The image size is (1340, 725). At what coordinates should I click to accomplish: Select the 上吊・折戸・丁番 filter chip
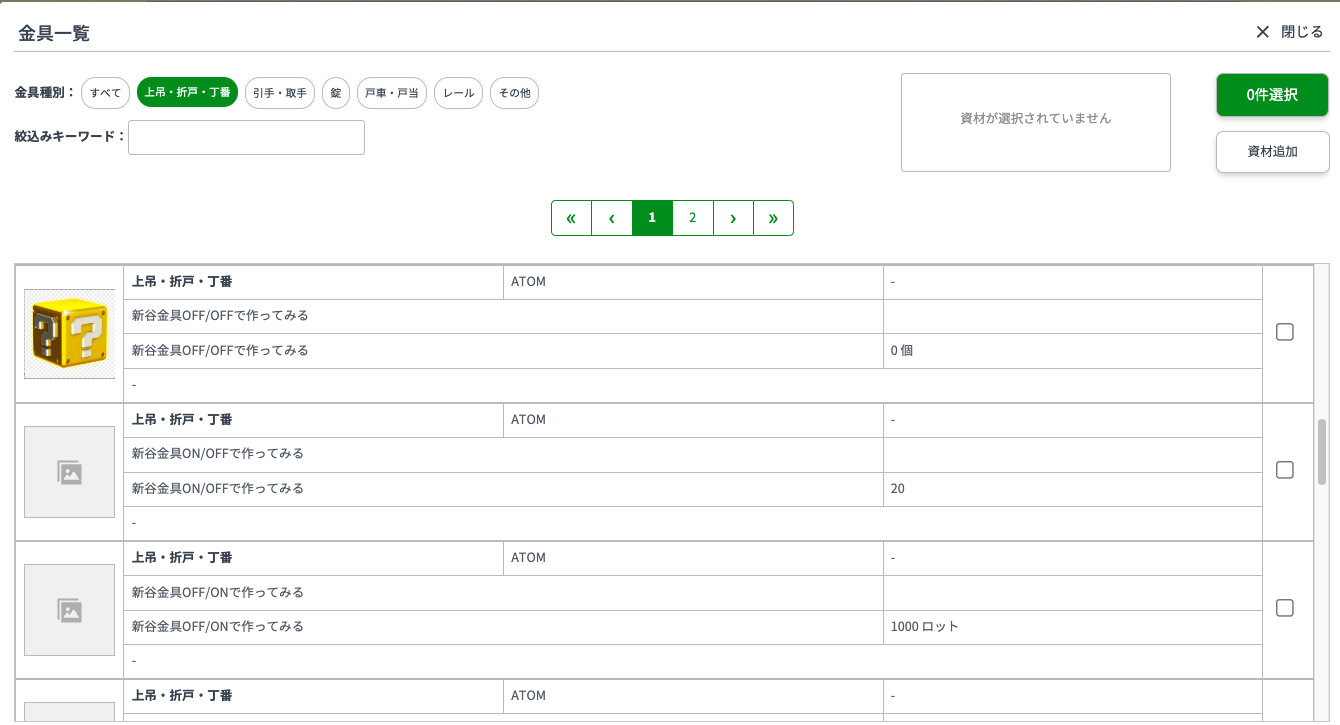pos(187,93)
